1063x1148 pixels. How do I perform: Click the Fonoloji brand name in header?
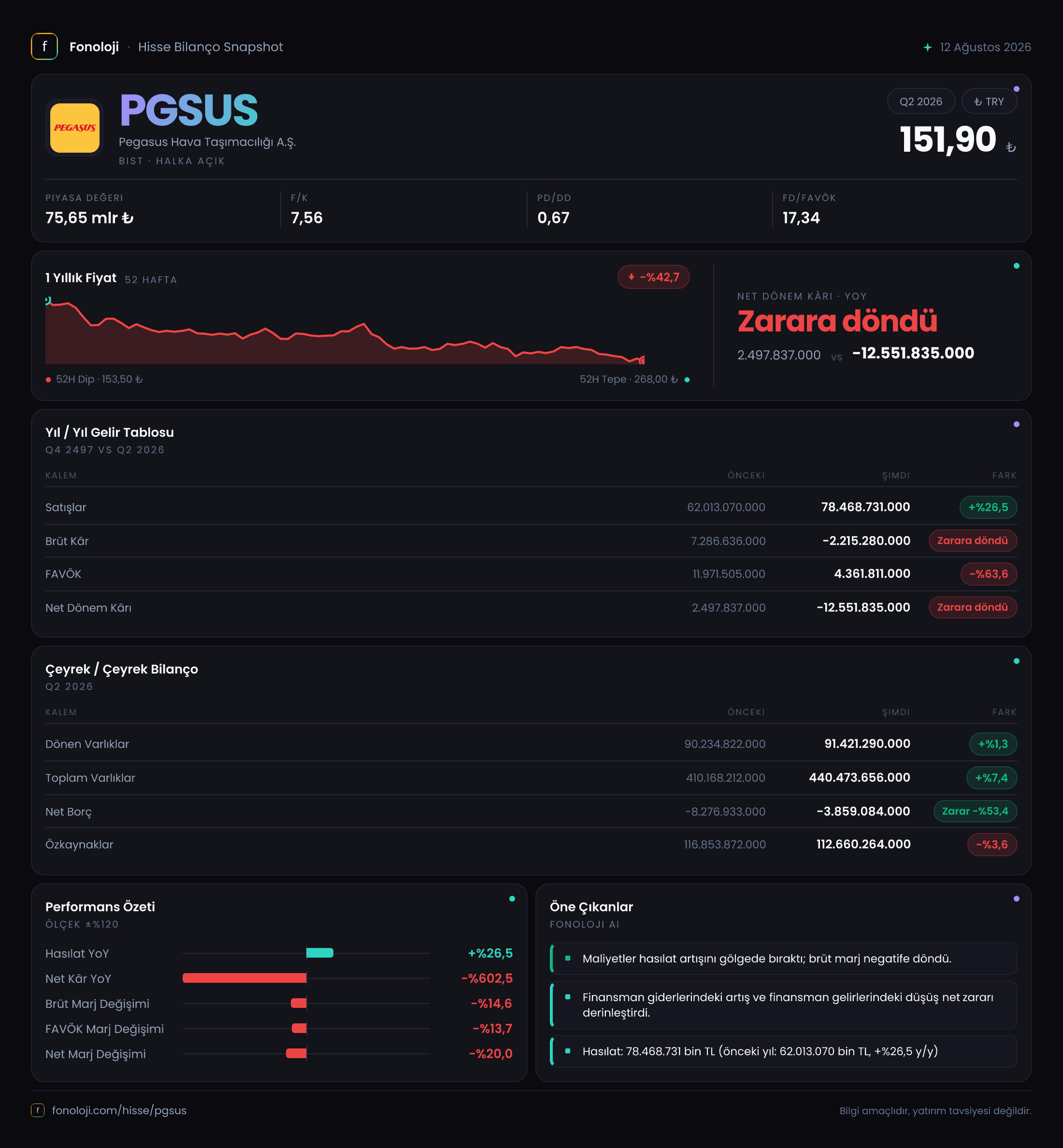[94, 47]
